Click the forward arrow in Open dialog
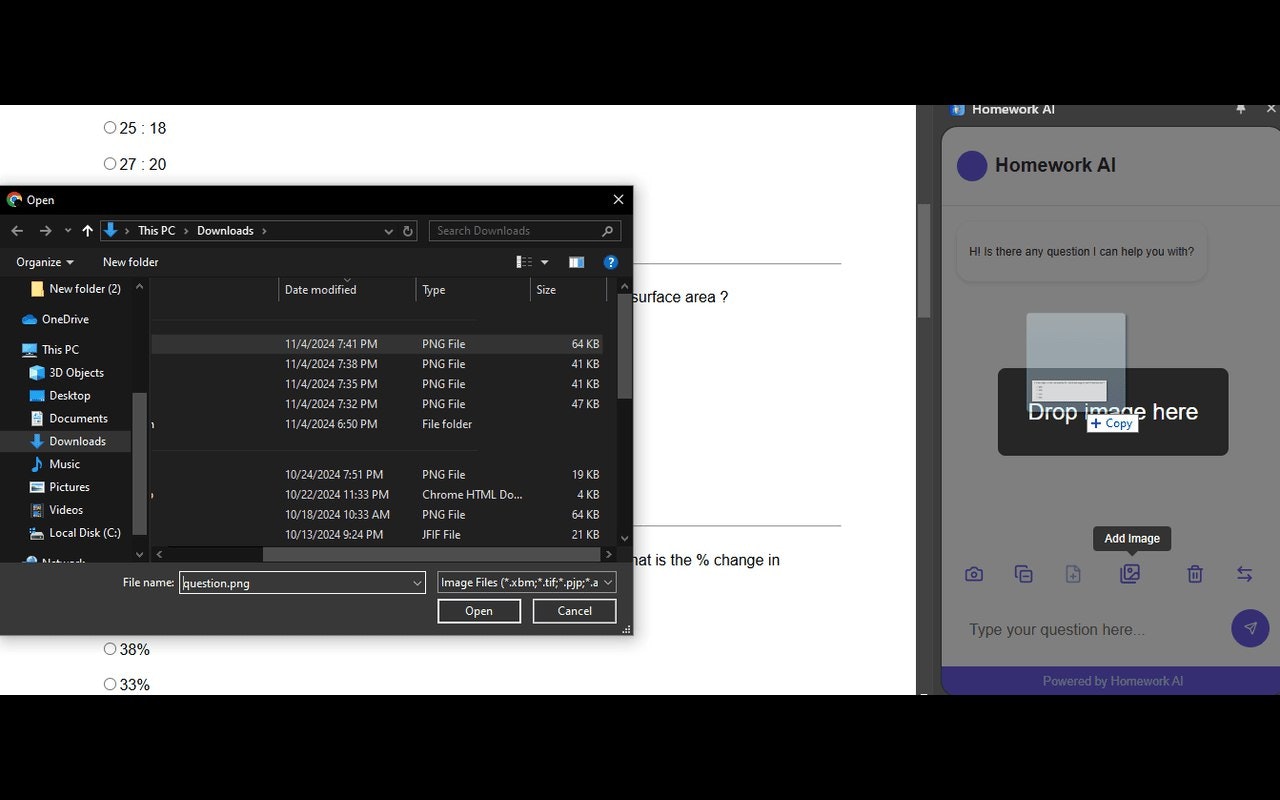The width and height of the screenshot is (1280, 800). coord(45,231)
